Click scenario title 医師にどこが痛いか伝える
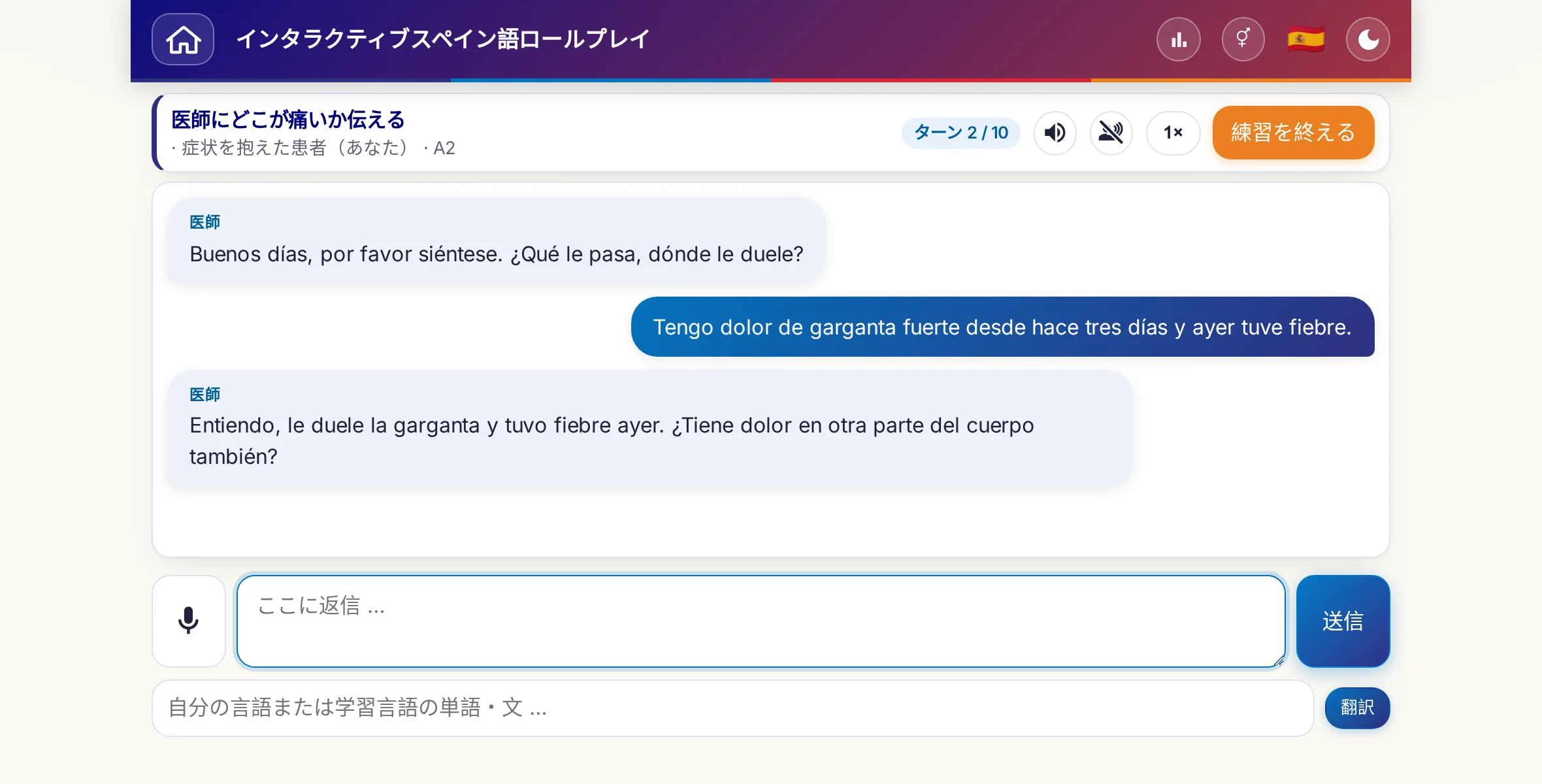Image resolution: width=1542 pixels, height=784 pixels. coord(288,120)
